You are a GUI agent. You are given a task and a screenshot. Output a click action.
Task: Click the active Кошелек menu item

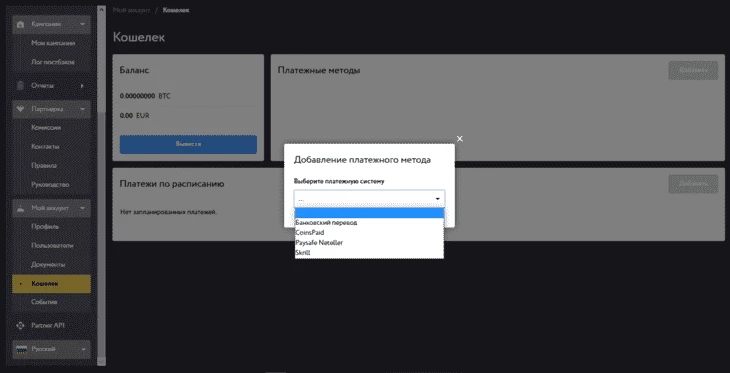[51, 284]
